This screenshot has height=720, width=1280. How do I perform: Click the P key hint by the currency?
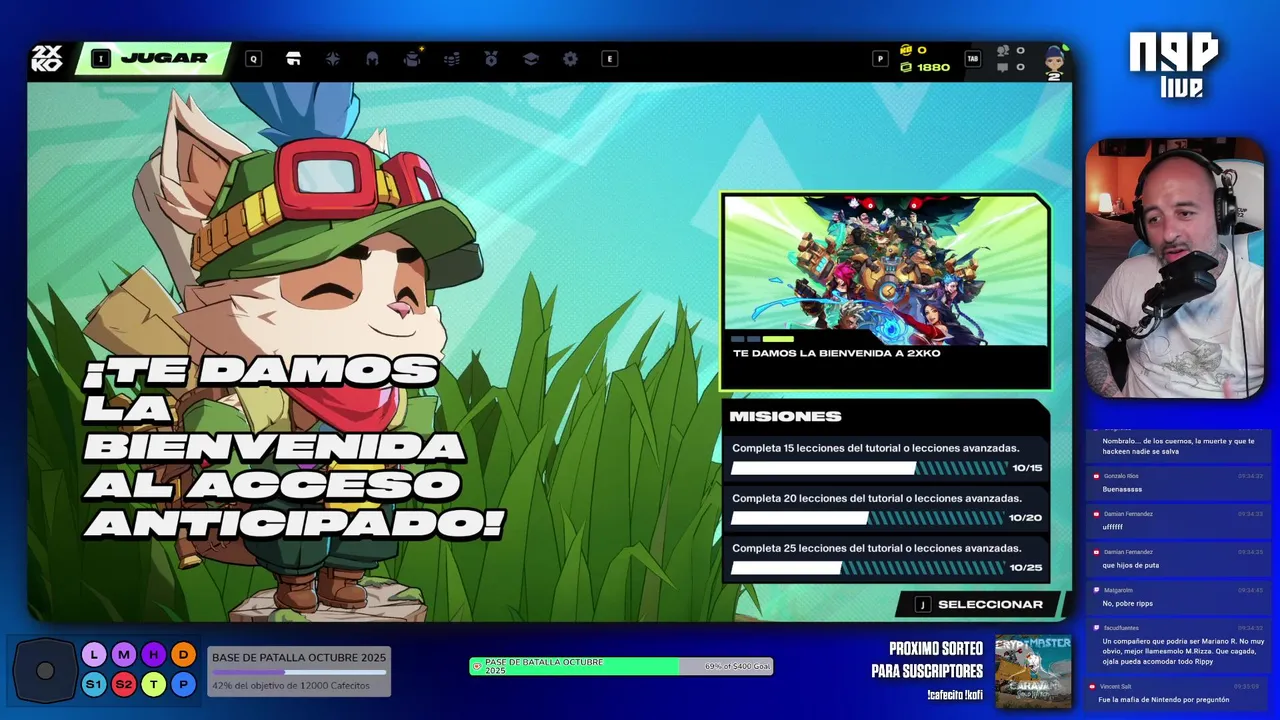880,59
